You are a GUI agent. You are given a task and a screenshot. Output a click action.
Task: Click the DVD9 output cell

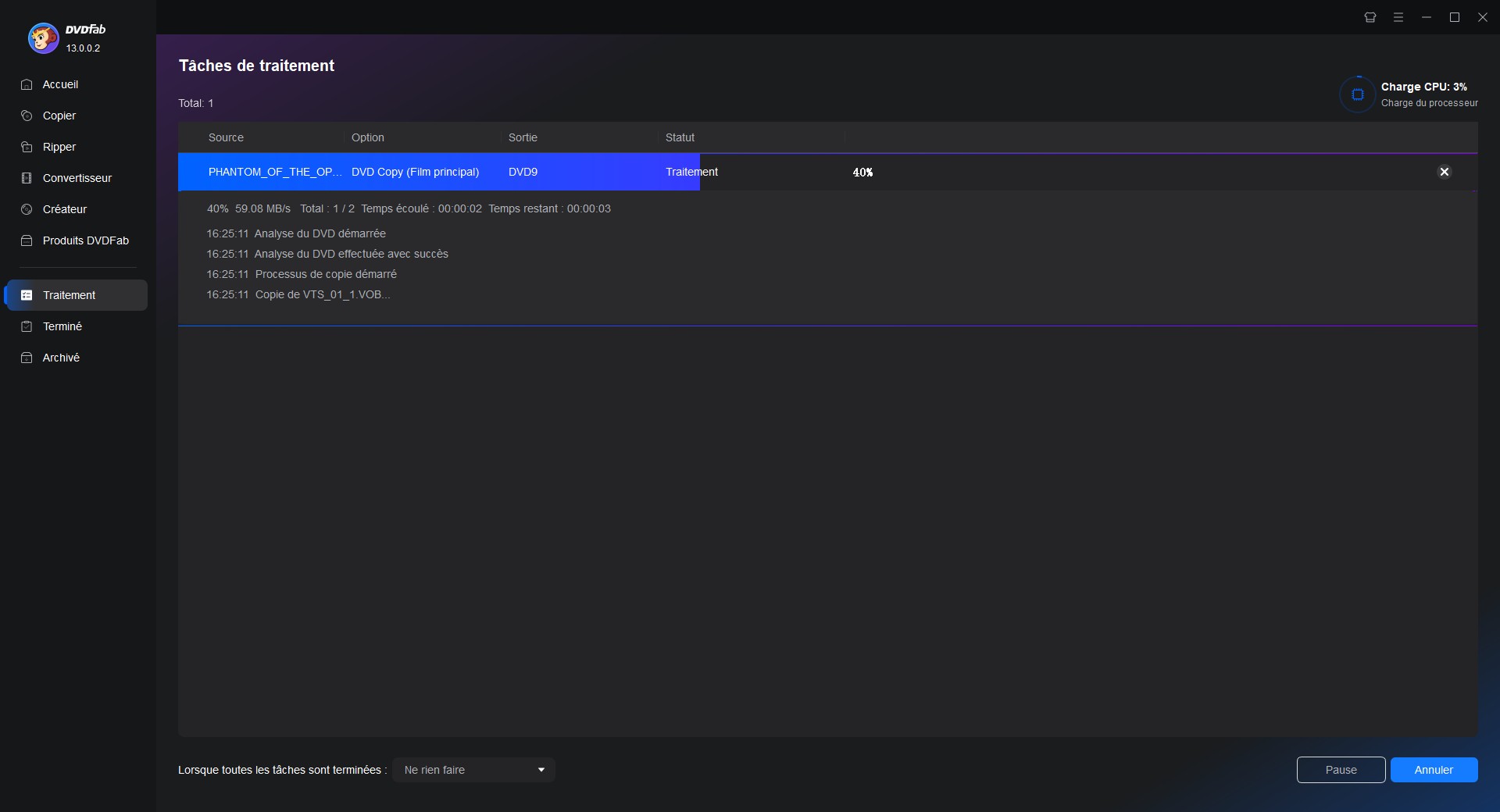pos(523,172)
